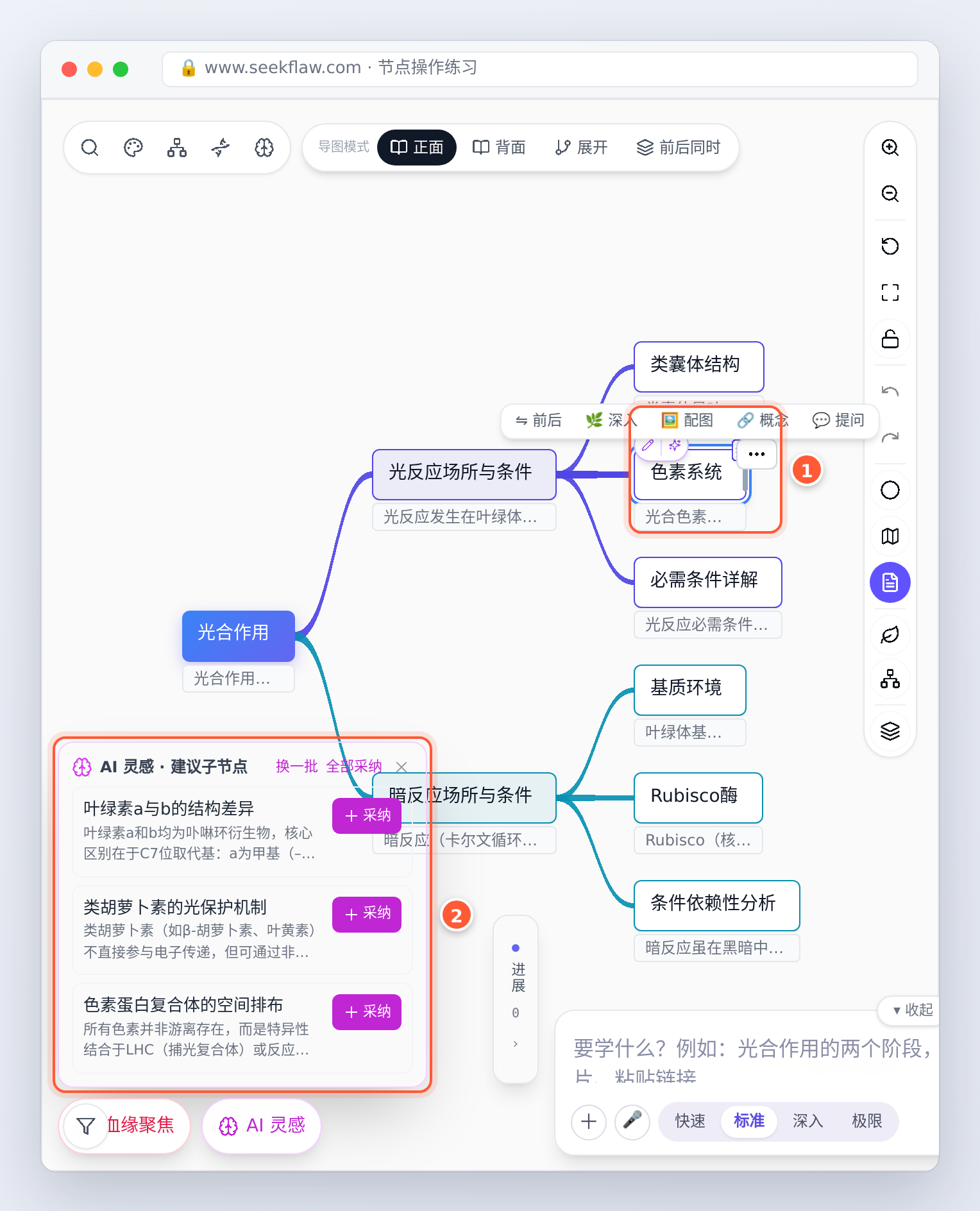Undo the last action
Screen dimensions: 980x1211
[890, 391]
